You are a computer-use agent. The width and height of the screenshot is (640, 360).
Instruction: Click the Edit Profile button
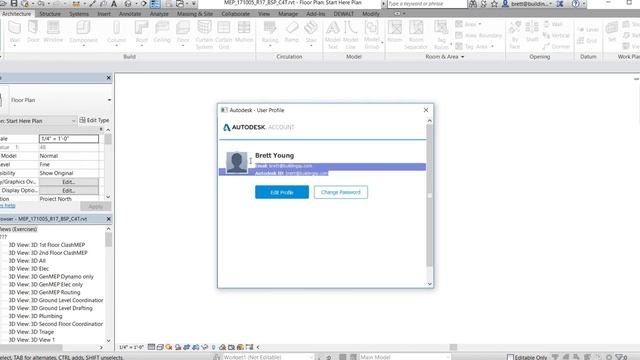282,192
